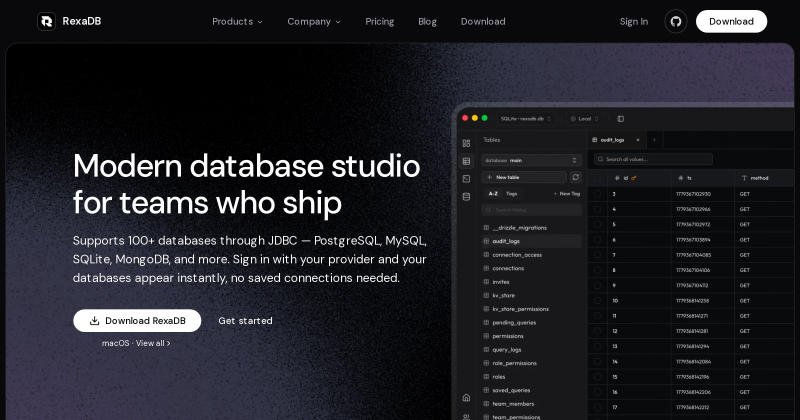Click Get started link
This screenshot has height=420, width=800.
pos(245,320)
